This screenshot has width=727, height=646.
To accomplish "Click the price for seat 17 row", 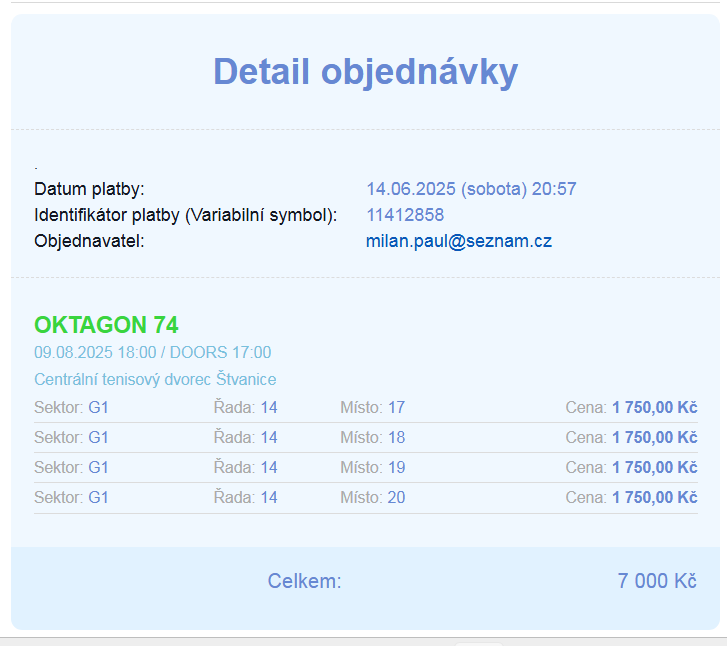I will [x=631, y=408].
